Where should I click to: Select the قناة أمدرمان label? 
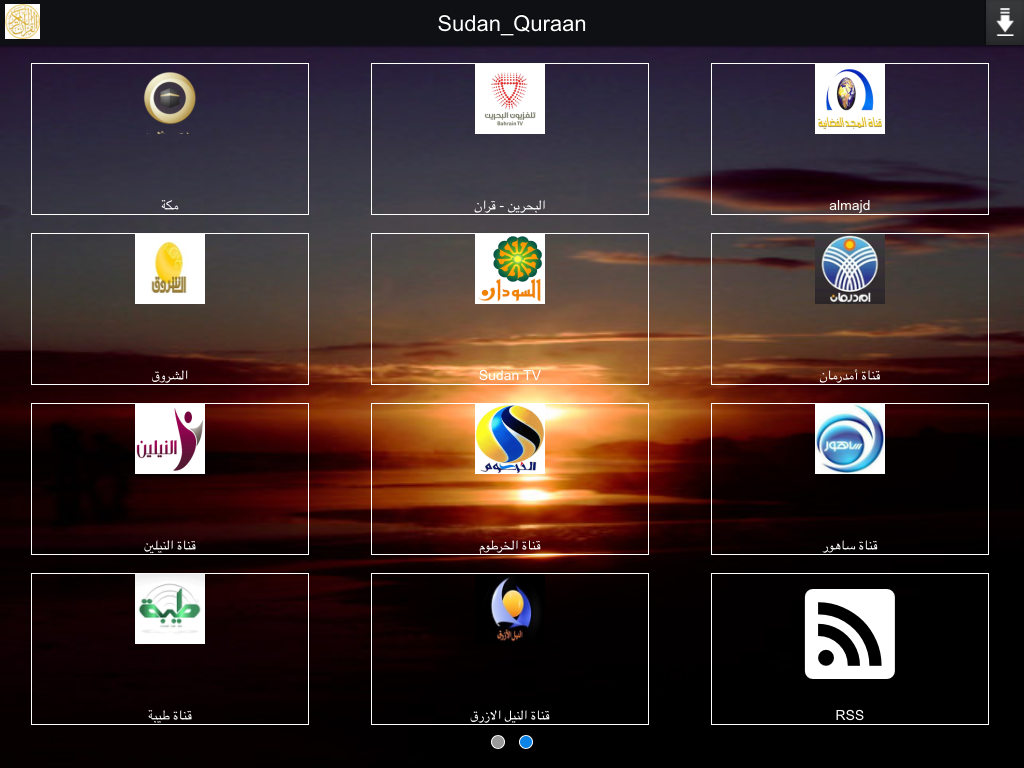click(x=850, y=376)
